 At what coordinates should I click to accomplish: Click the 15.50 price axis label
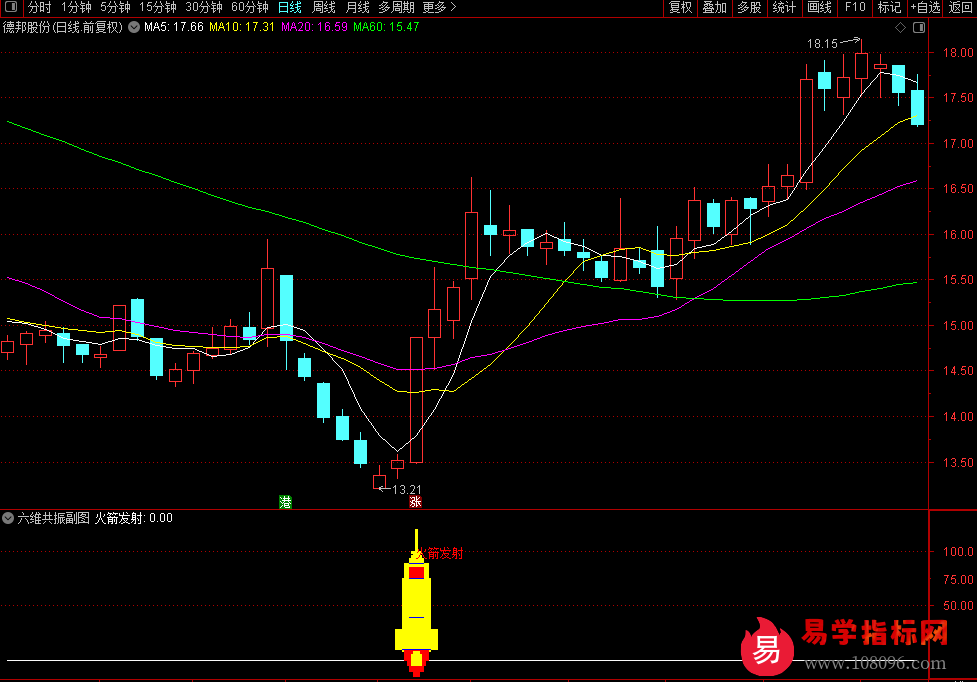coord(958,280)
